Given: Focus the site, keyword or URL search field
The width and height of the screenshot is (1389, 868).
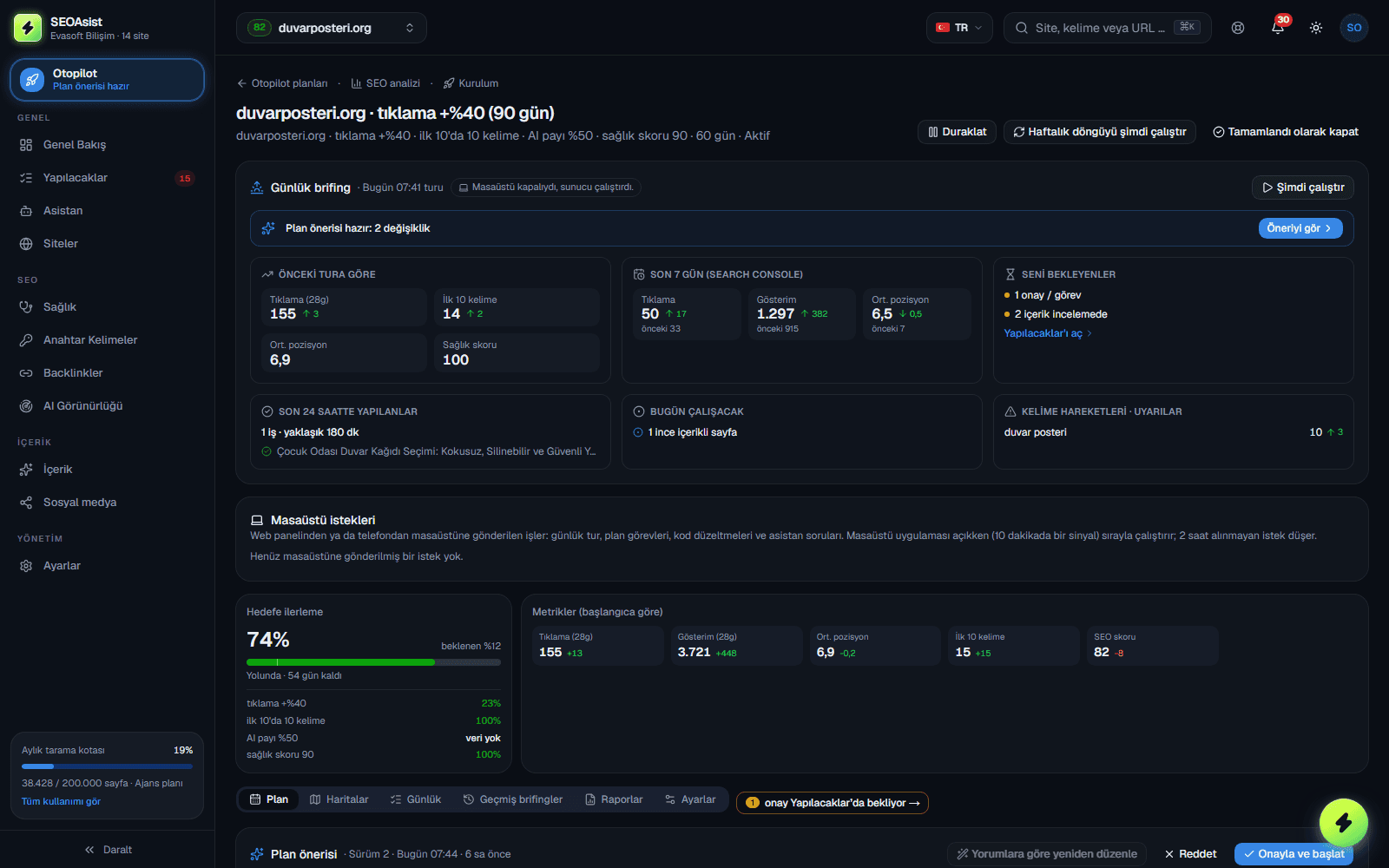Looking at the screenshot, I should point(1107,28).
